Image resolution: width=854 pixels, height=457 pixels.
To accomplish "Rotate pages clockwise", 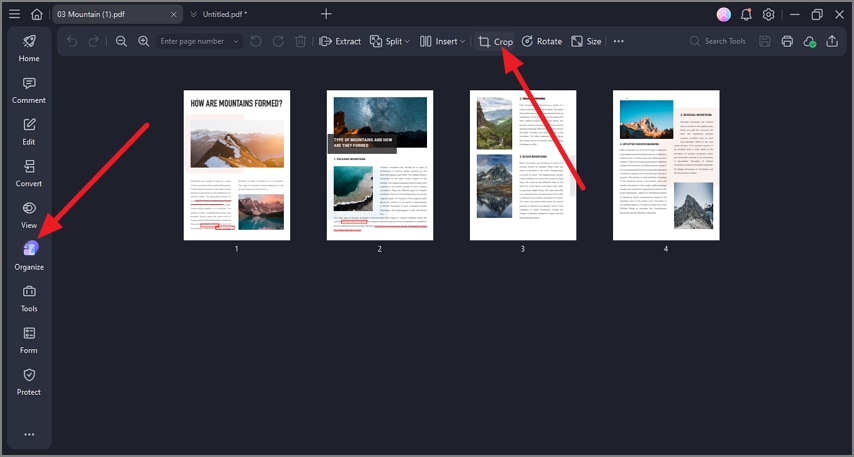I will [278, 41].
